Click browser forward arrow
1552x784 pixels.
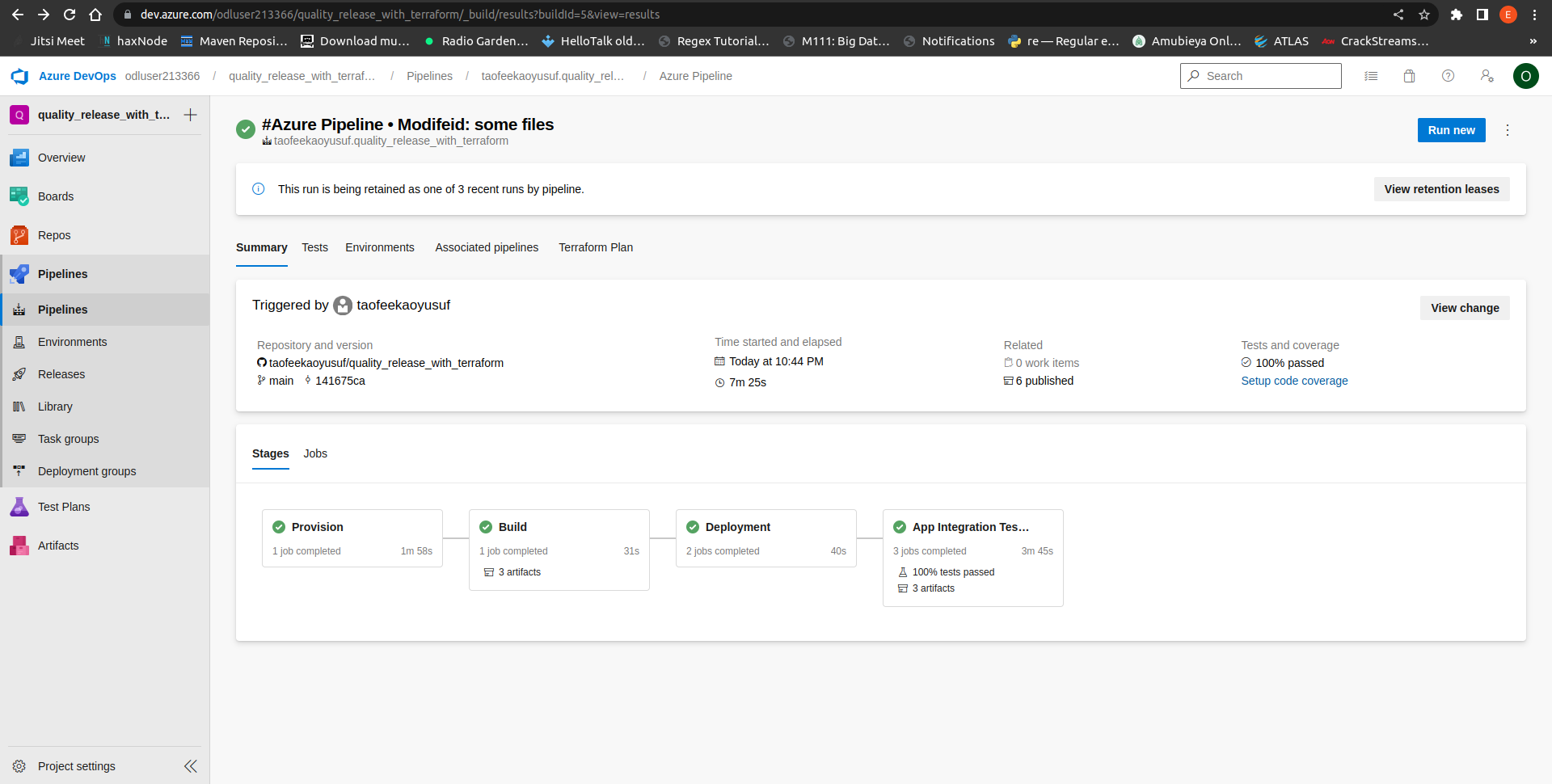click(44, 15)
